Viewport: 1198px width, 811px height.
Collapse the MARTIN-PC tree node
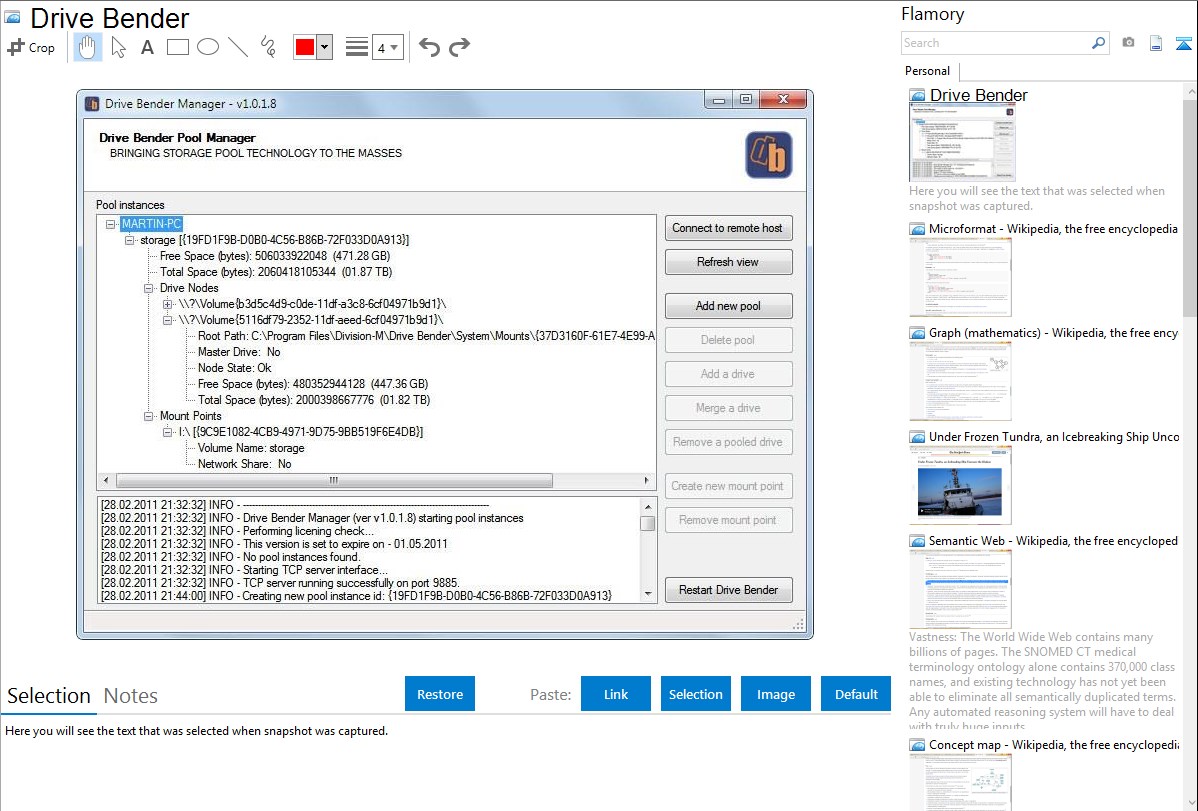click(x=111, y=224)
